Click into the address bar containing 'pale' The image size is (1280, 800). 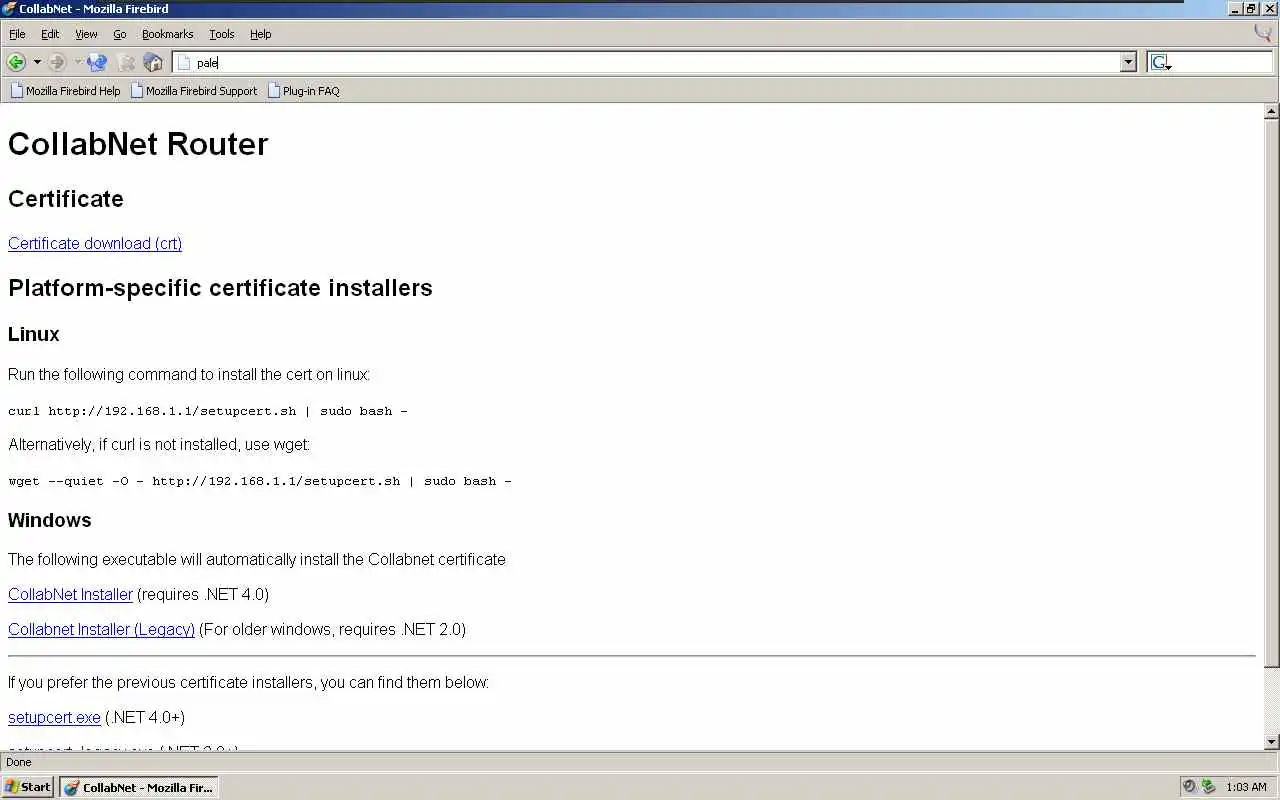coord(655,62)
